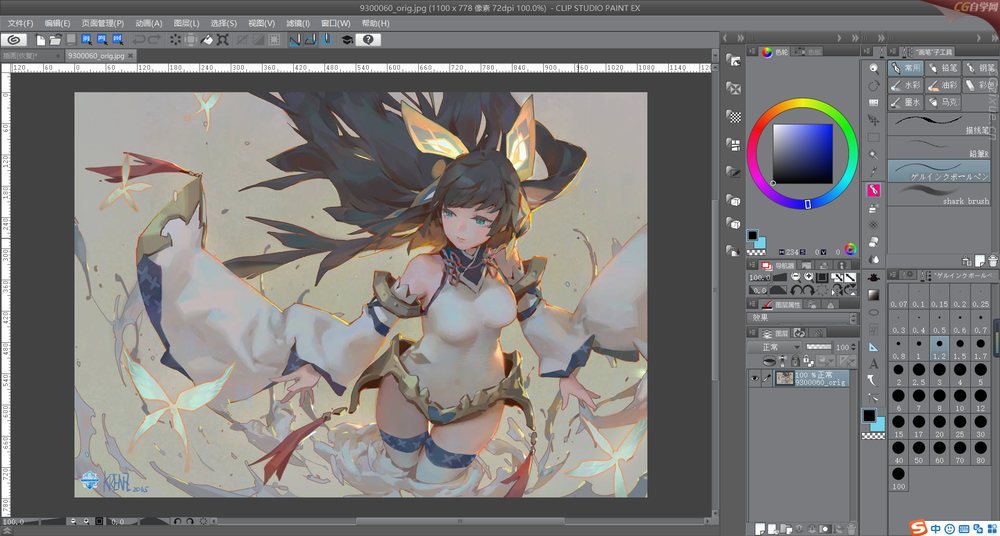Click the paint bucket fill icon in toolbar
This screenshot has width=1000, height=536.
click(x=207, y=40)
